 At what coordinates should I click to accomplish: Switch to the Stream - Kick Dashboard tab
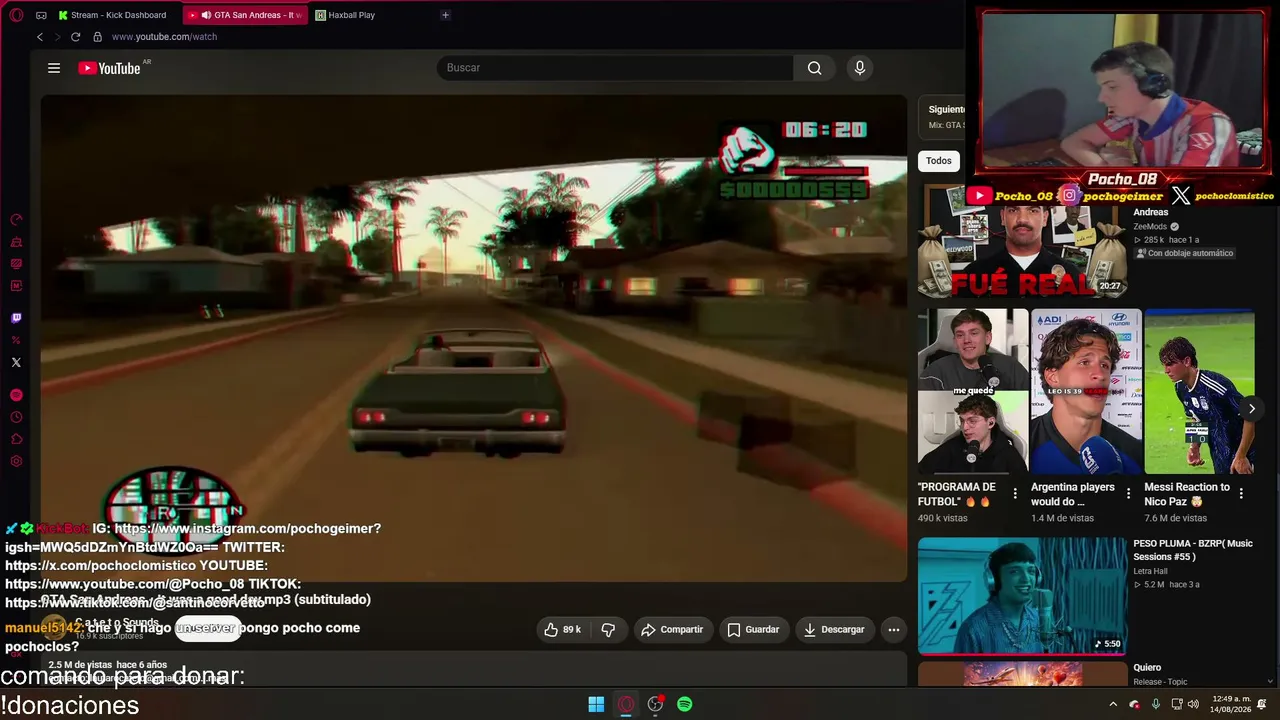pos(118,15)
